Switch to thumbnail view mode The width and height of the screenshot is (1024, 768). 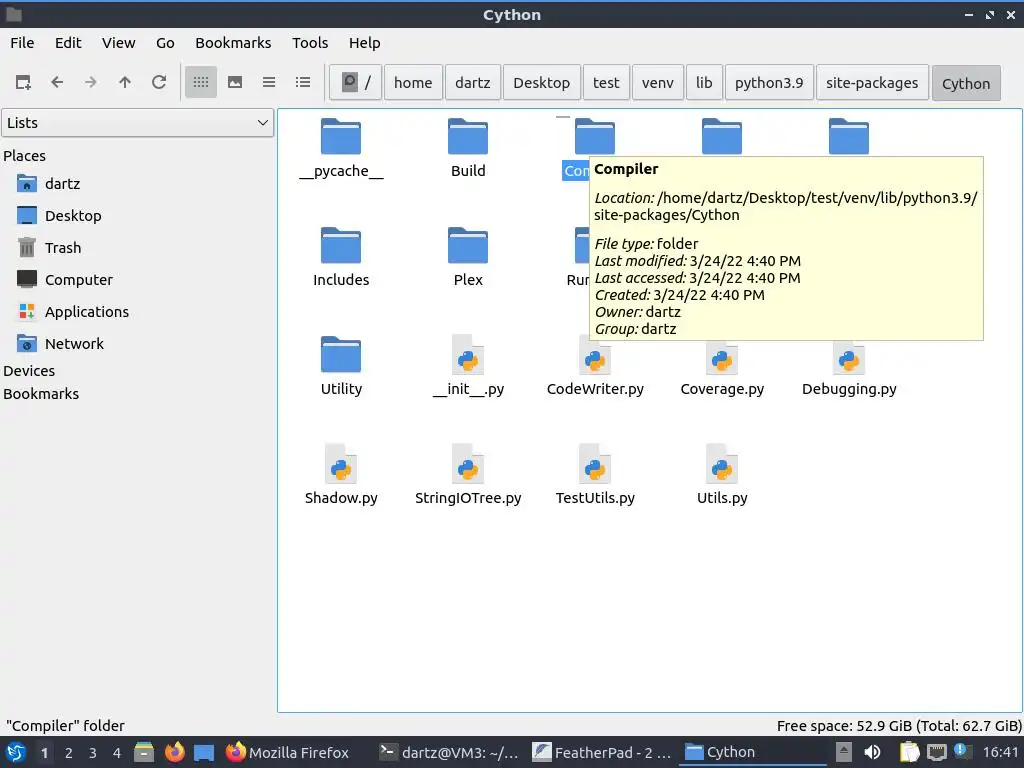click(235, 82)
